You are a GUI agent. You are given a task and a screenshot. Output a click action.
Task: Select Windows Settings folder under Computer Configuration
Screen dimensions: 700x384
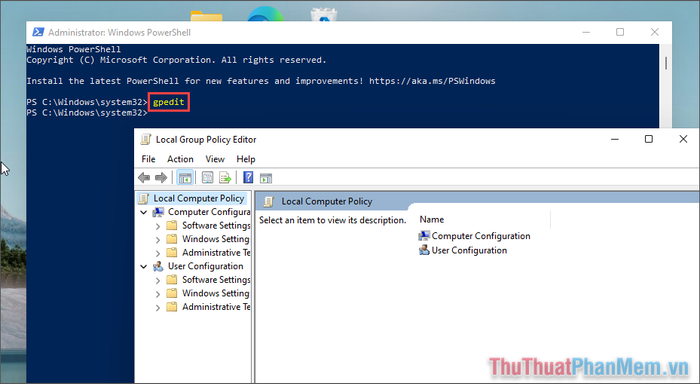tap(216, 239)
